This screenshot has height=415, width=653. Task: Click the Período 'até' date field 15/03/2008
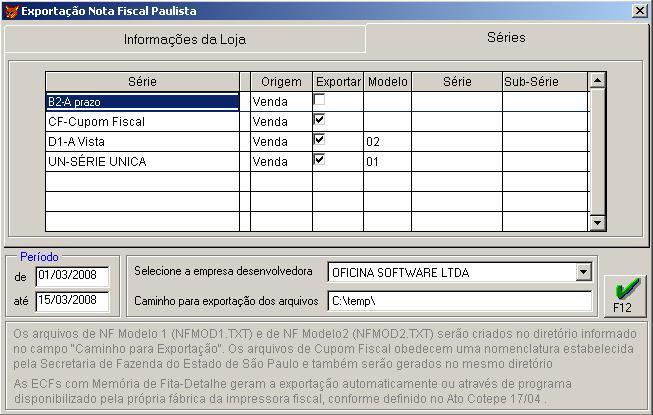72,301
